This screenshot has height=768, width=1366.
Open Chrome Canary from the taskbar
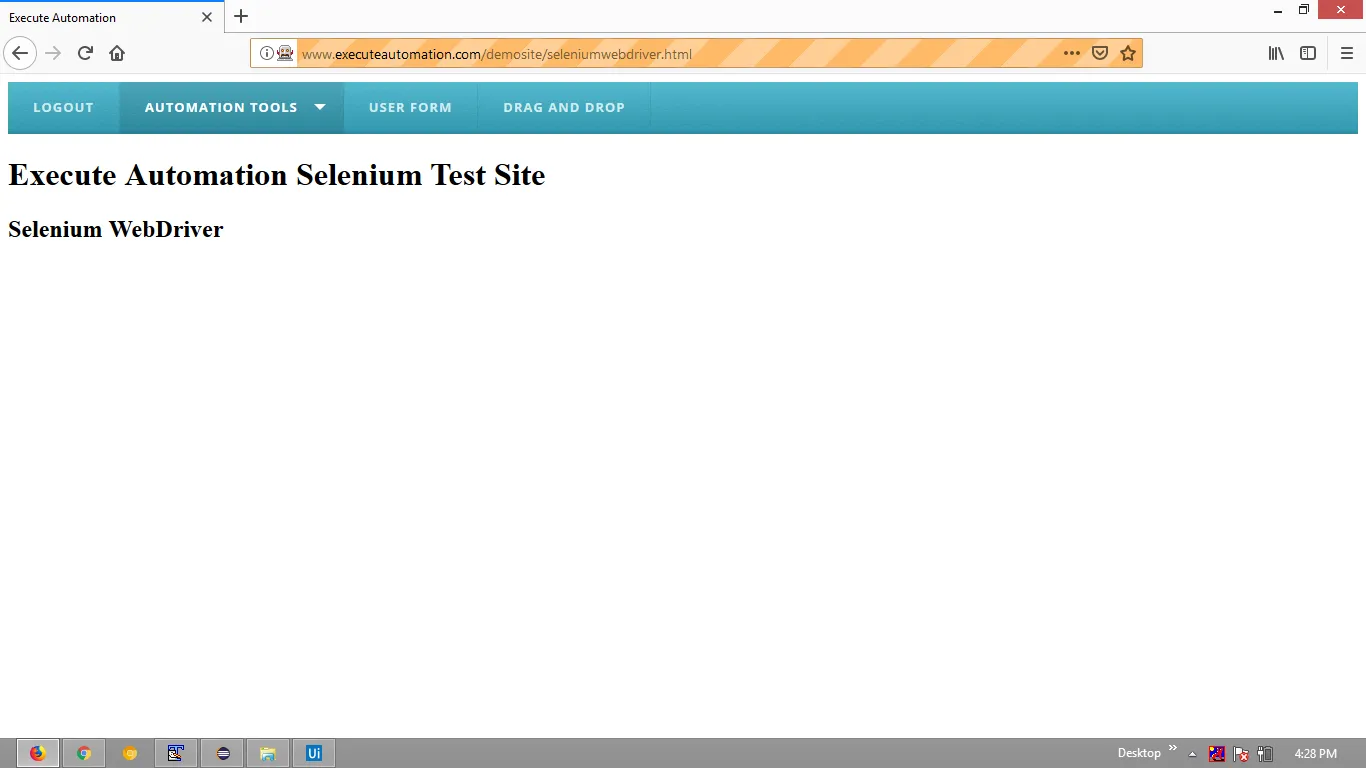130,753
